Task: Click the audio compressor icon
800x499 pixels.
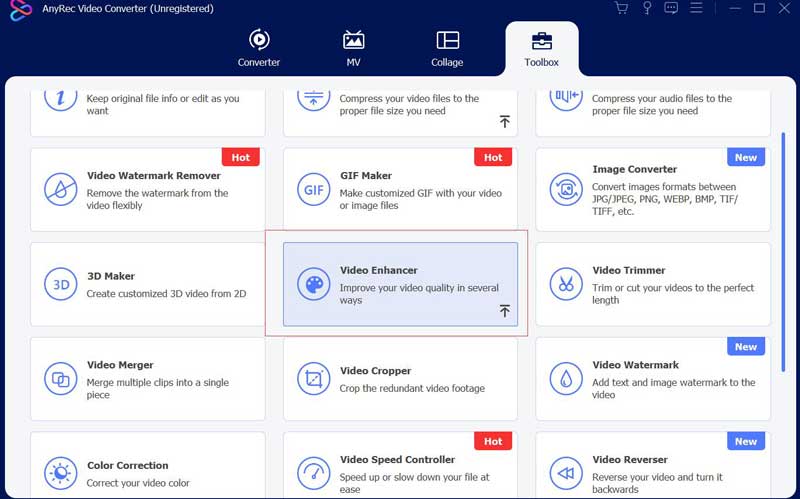Action: click(x=566, y=100)
